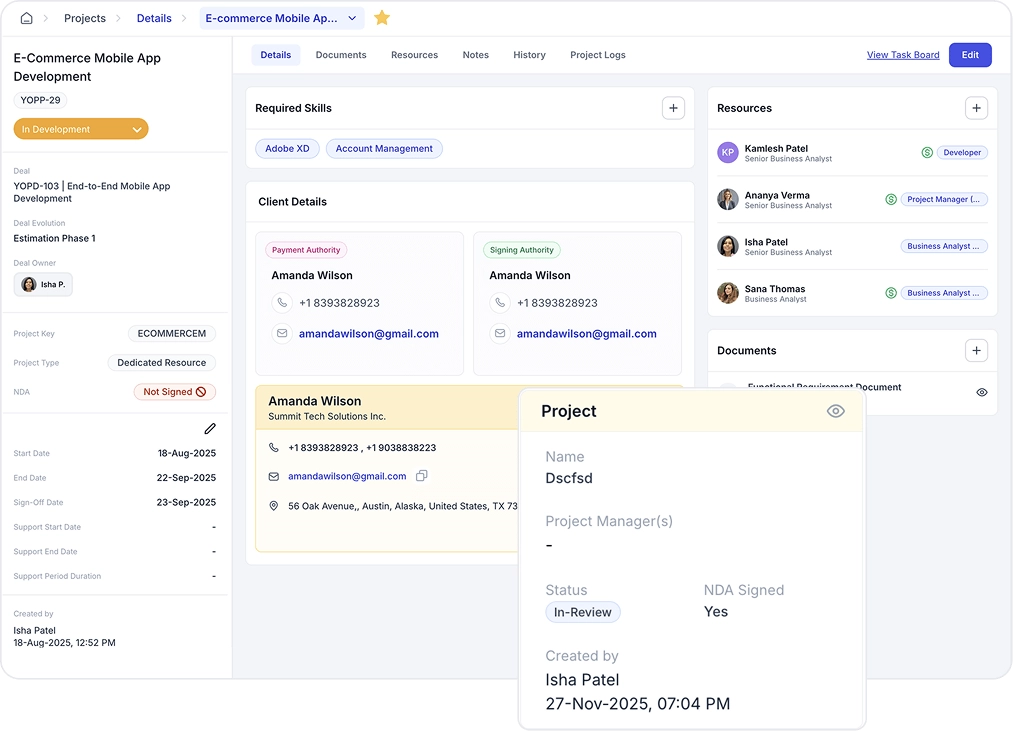This screenshot has height=731, width=1013.
Task: Click the Developer role badge
Action: pos(962,153)
